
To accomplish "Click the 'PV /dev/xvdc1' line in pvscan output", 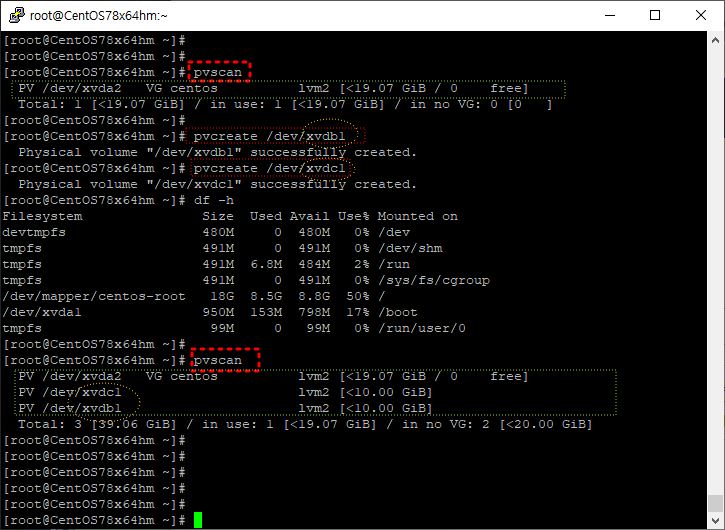I will point(225,392).
